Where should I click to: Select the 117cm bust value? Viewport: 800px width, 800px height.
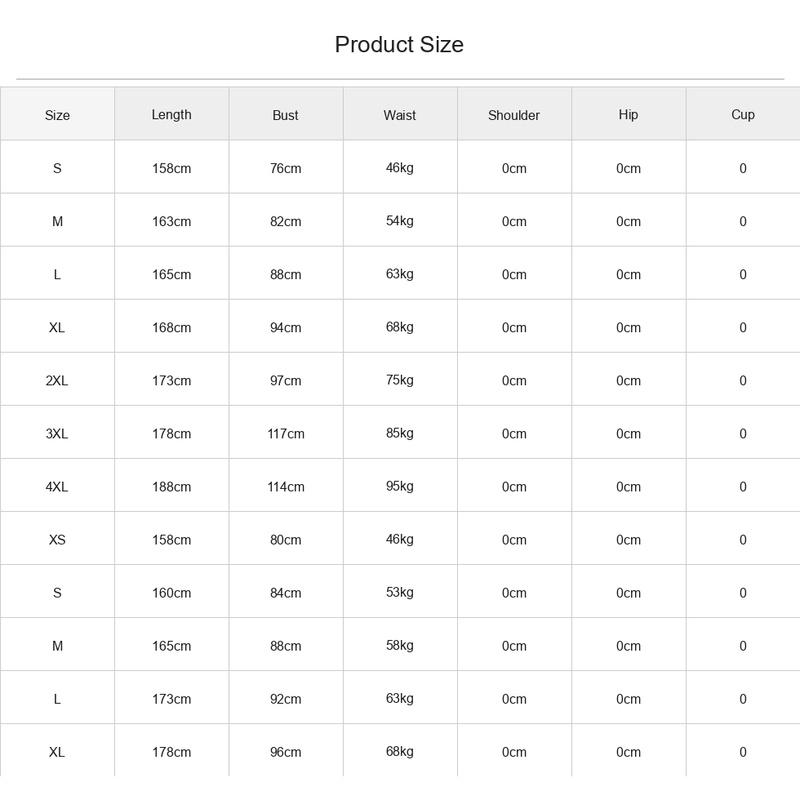pyautogui.click(x=286, y=434)
